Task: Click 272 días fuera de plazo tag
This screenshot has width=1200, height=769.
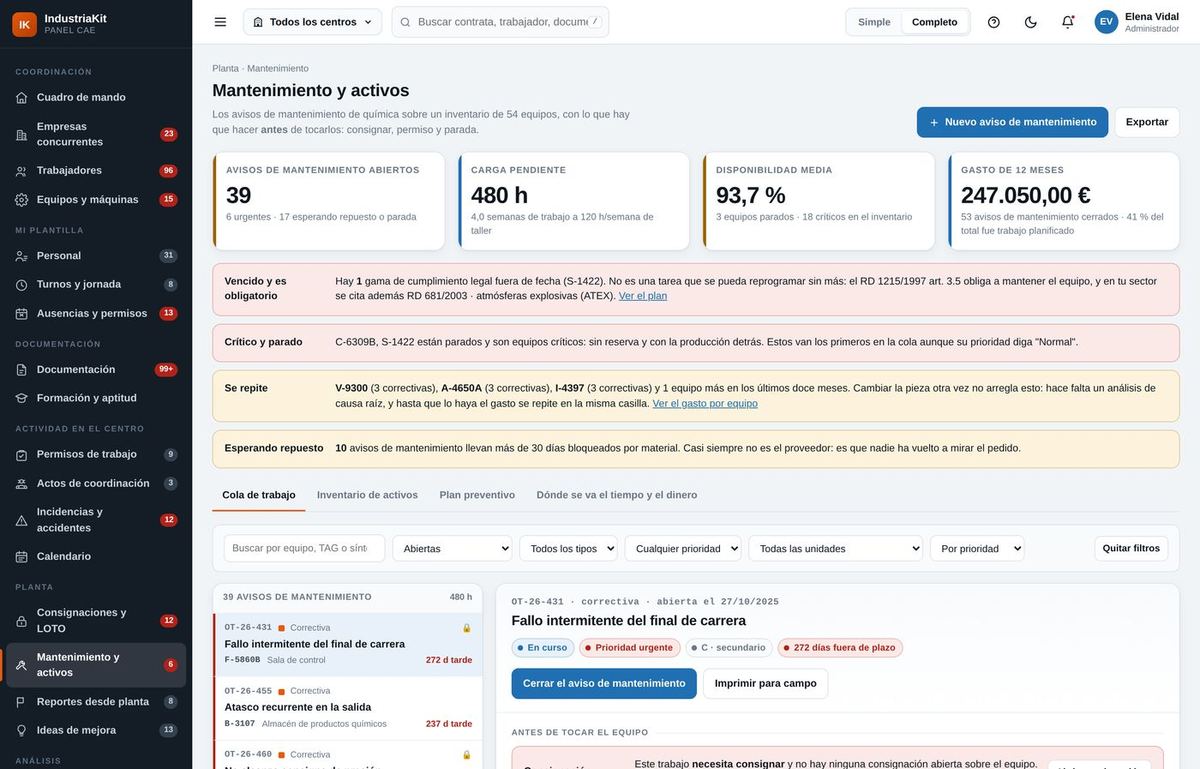Action: point(840,648)
